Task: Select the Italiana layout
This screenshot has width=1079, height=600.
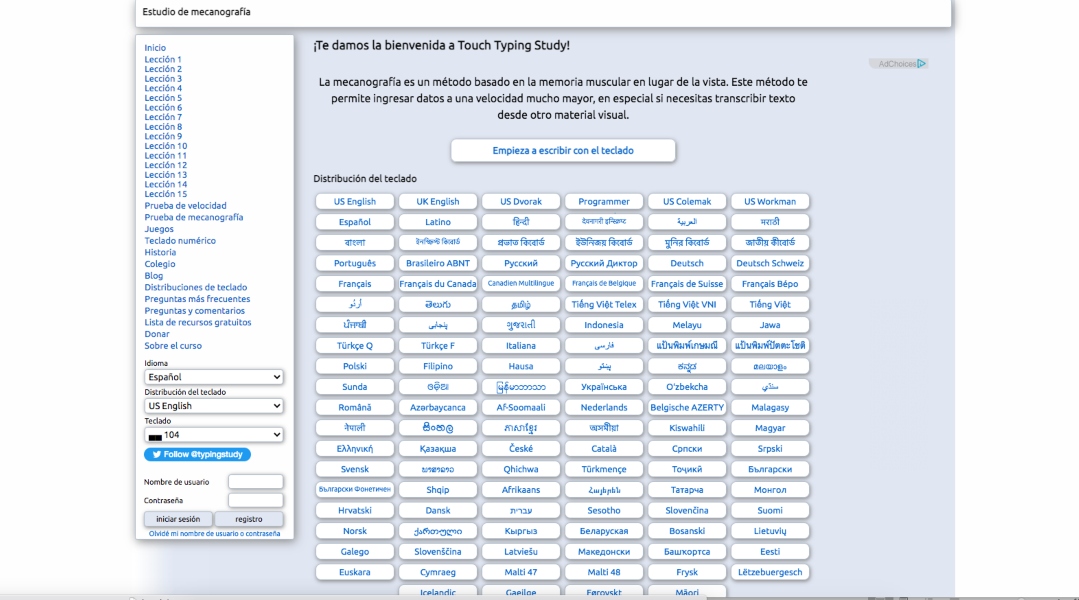Action: point(521,346)
